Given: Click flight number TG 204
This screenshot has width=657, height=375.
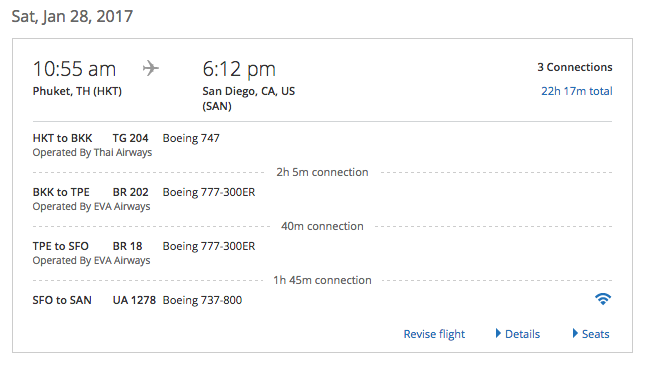Looking at the screenshot, I should click(x=130, y=138).
